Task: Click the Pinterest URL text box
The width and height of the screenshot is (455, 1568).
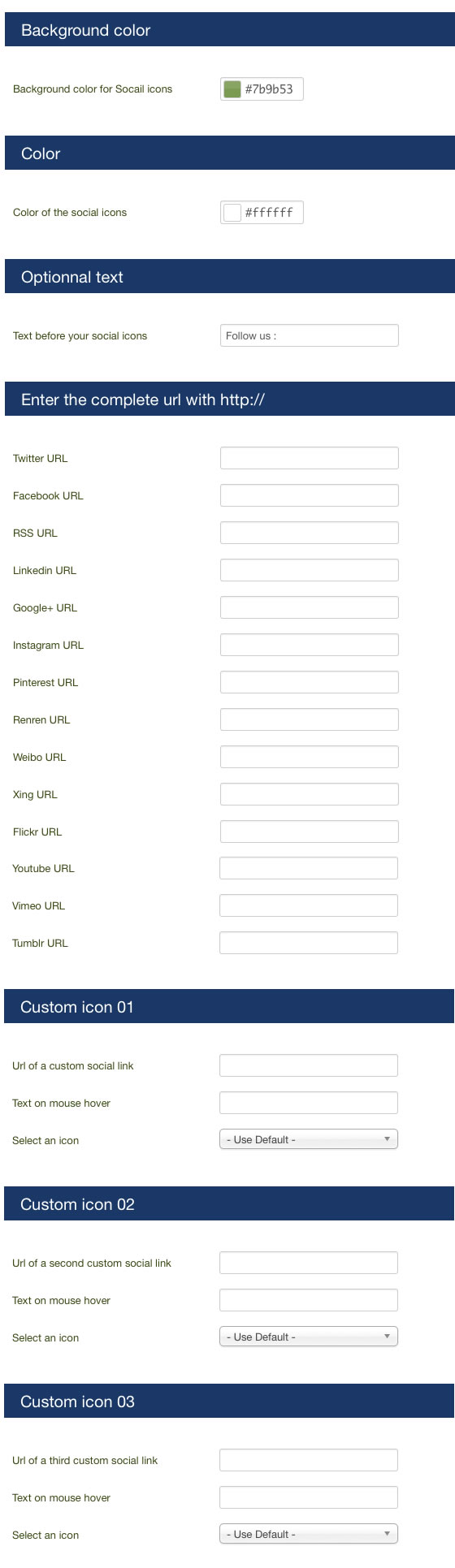Action: 310,682
